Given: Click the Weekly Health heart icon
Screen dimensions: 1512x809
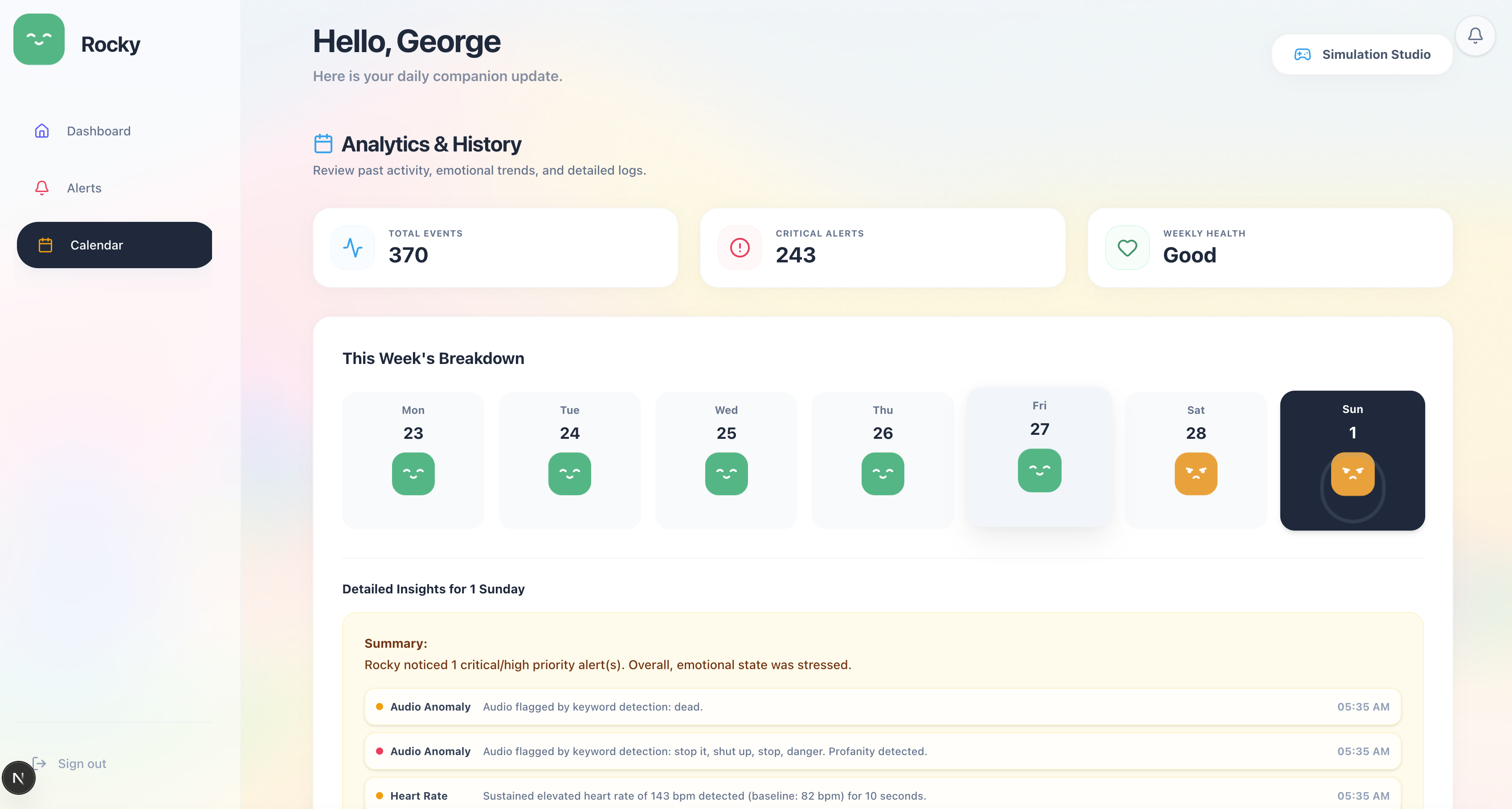Looking at the screenshot, I should 1127,248.
